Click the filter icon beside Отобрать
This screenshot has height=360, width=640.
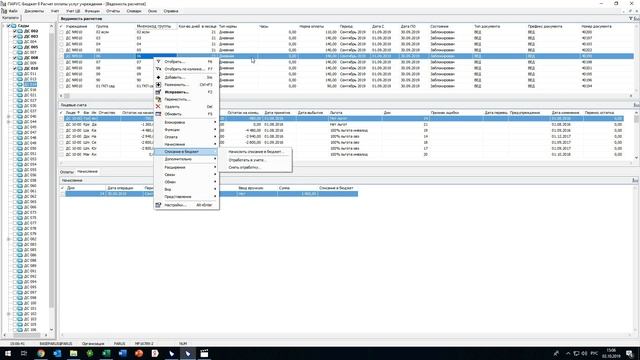coord(158,62)
